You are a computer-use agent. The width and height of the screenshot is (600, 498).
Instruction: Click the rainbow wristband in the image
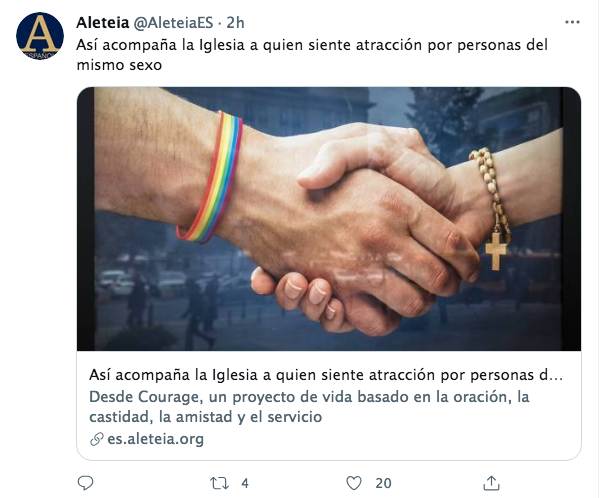210,178
